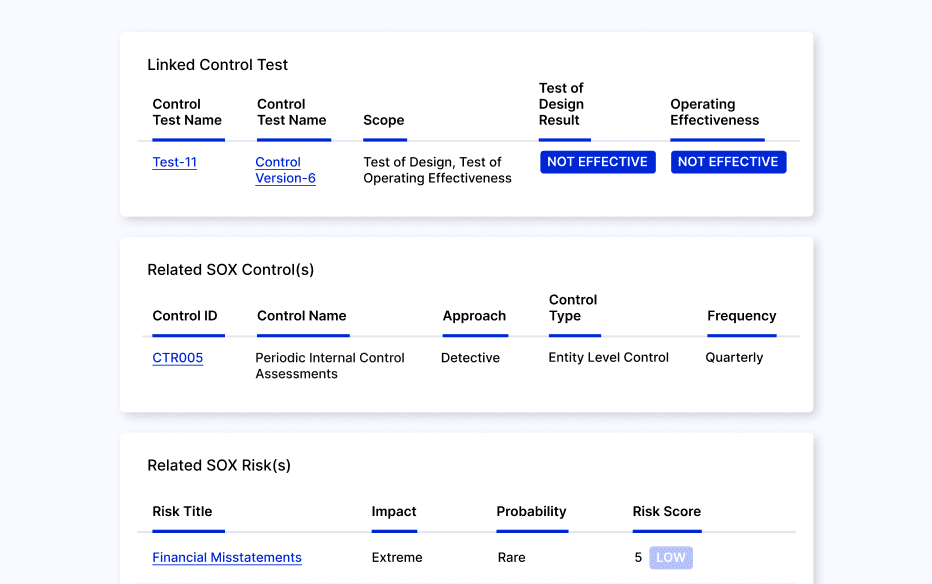Open the Financial Misstatements risk link
Screen dimensions: 932x584
[x=227, y=558]
